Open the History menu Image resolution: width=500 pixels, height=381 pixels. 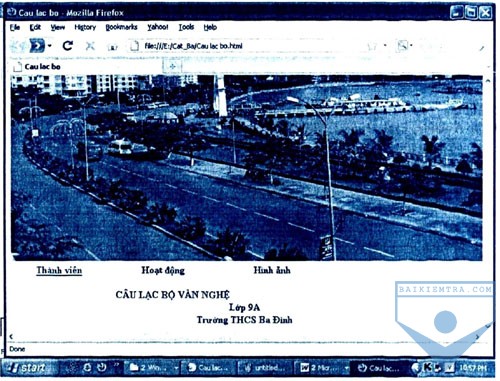click(85, 27)
